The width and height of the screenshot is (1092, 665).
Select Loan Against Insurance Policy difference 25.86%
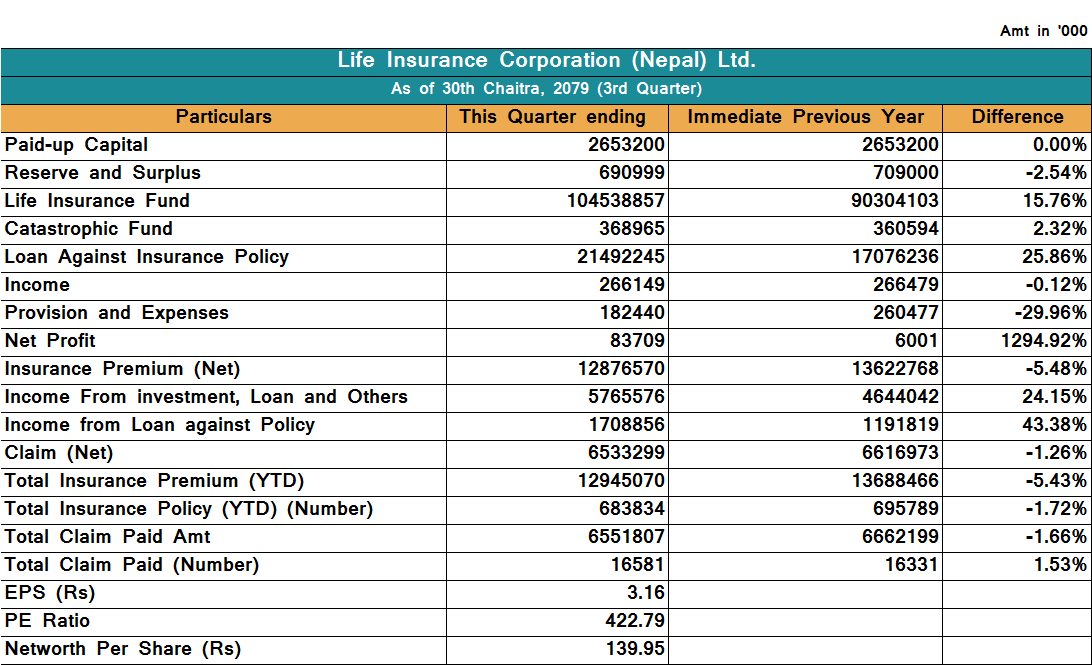point(1055,257)
